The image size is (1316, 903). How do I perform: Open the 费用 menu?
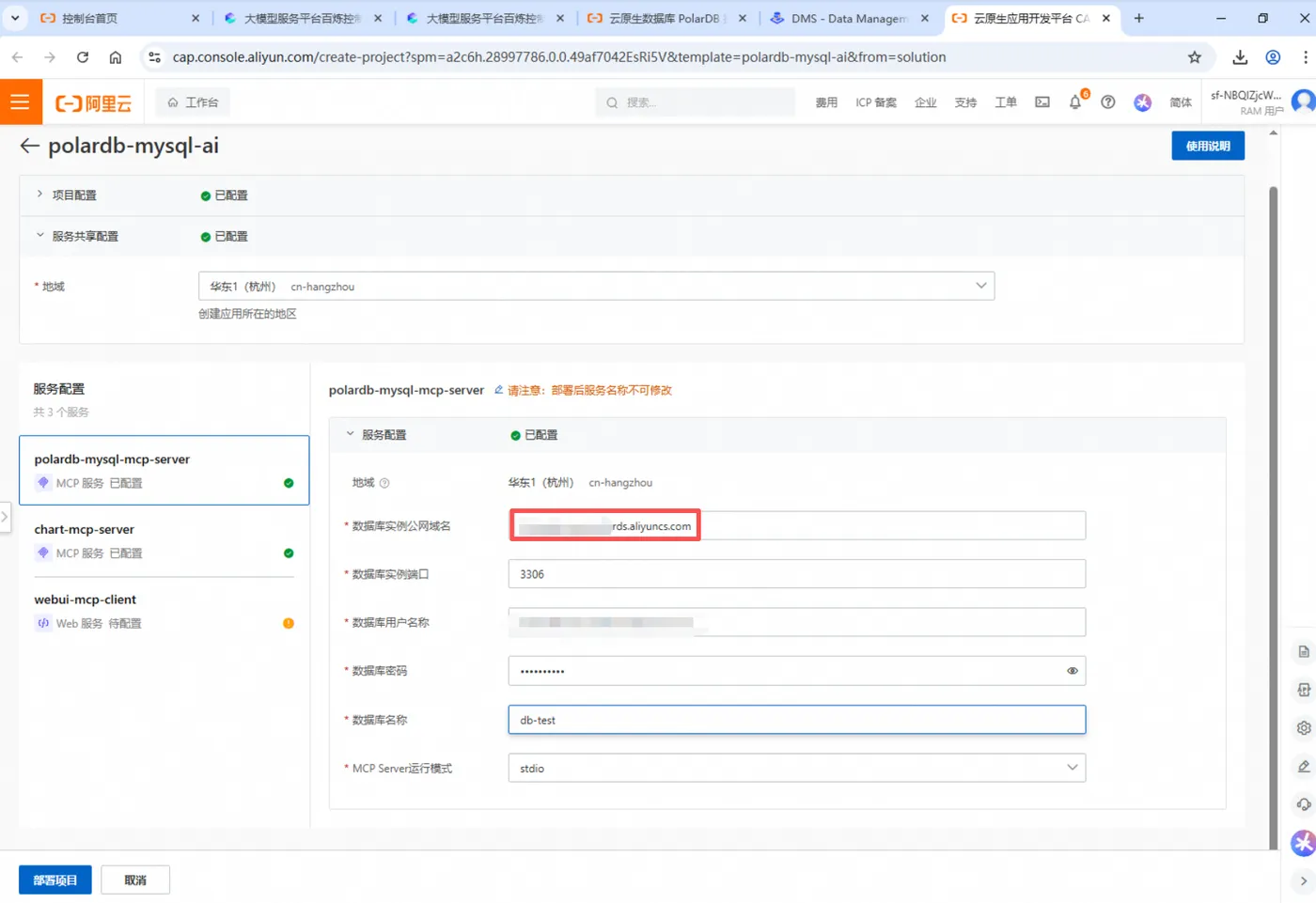pos(826,102)
